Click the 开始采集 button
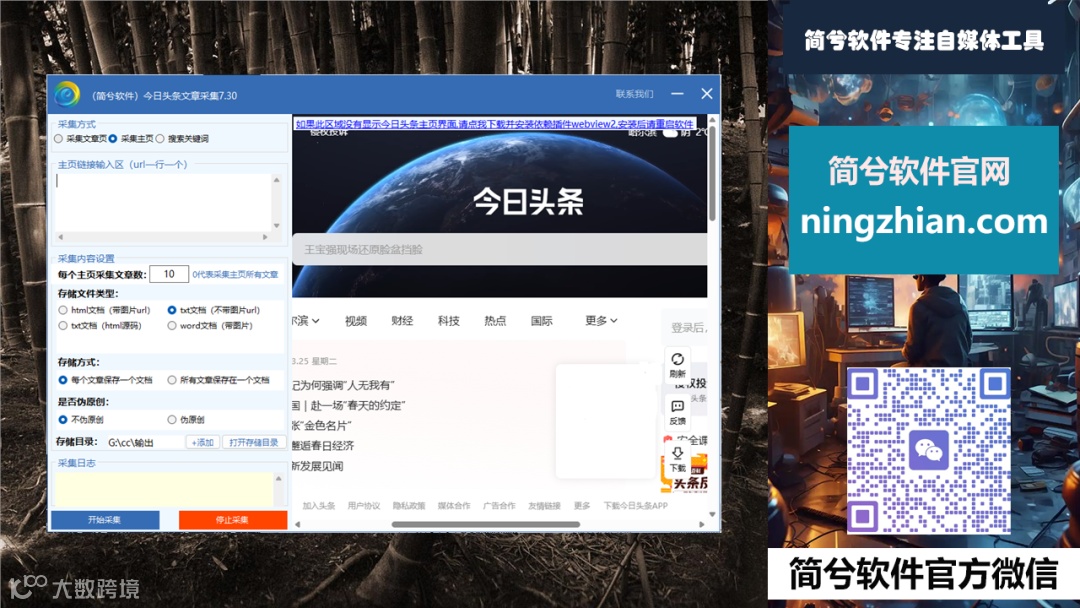Image resolution: width=1080 pixels, height=608 pixels. [105, 520]
